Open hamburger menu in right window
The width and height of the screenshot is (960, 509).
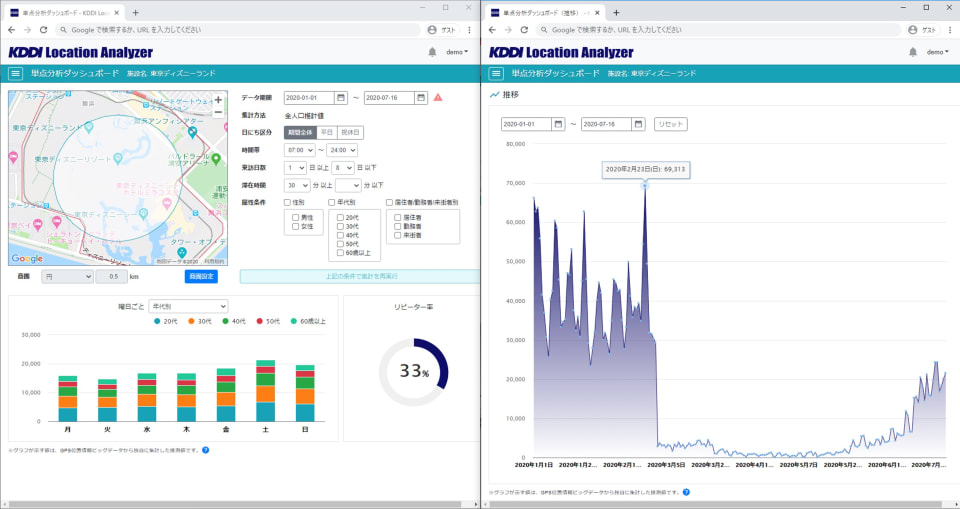pos(497,74)
